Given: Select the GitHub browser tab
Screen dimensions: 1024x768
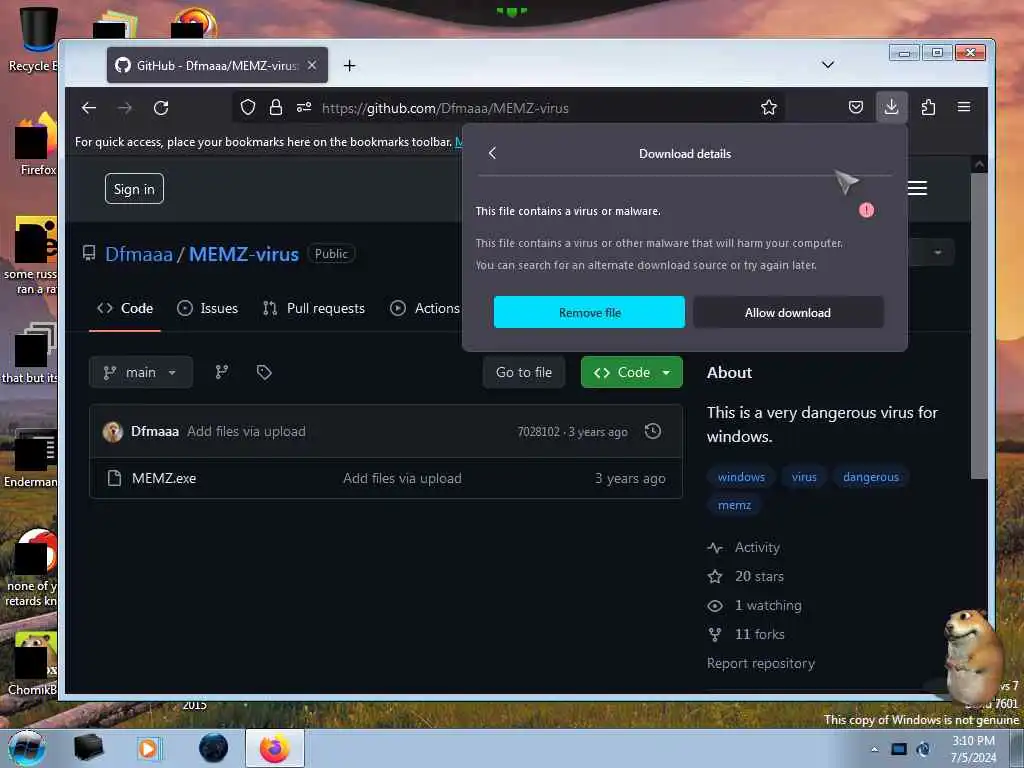Looking at the screenshot, I should 217,65.
